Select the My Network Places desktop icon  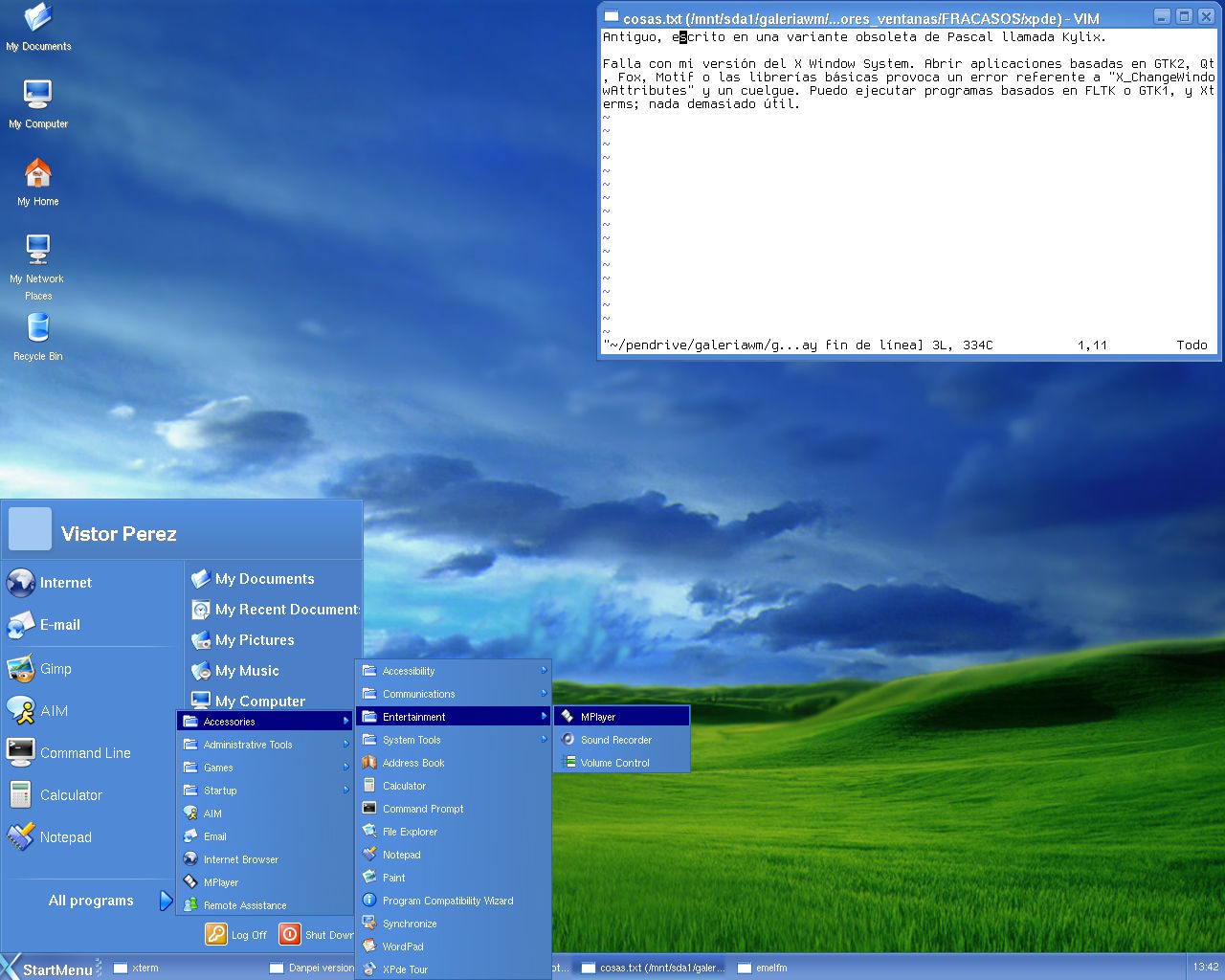(x=37, y=268)
